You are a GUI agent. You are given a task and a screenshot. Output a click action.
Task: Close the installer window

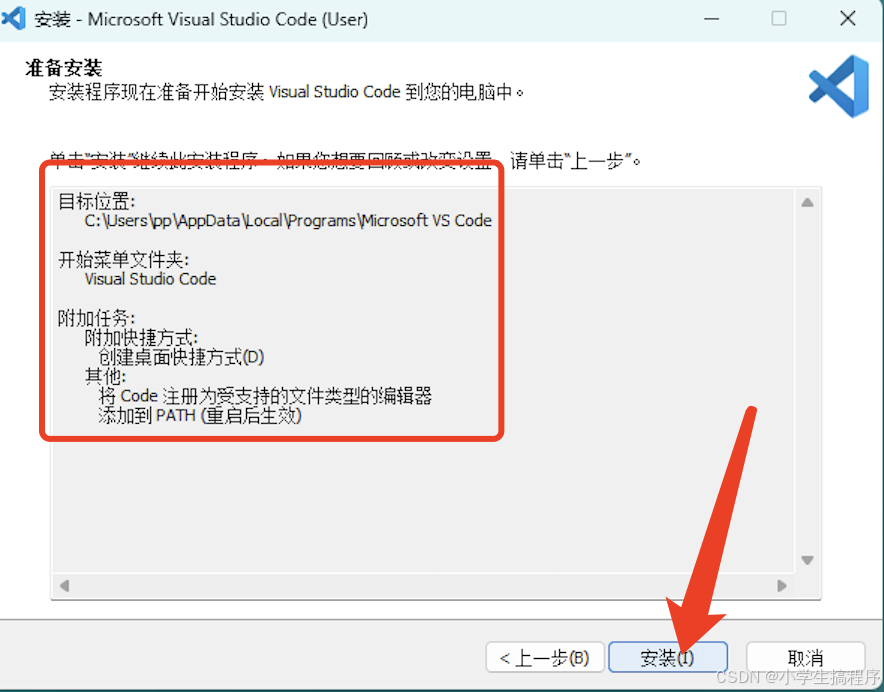tap(847, 19)
